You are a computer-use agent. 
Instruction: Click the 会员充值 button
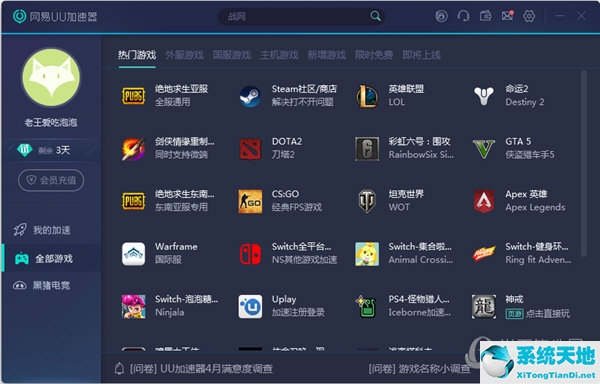click(51, 180)
